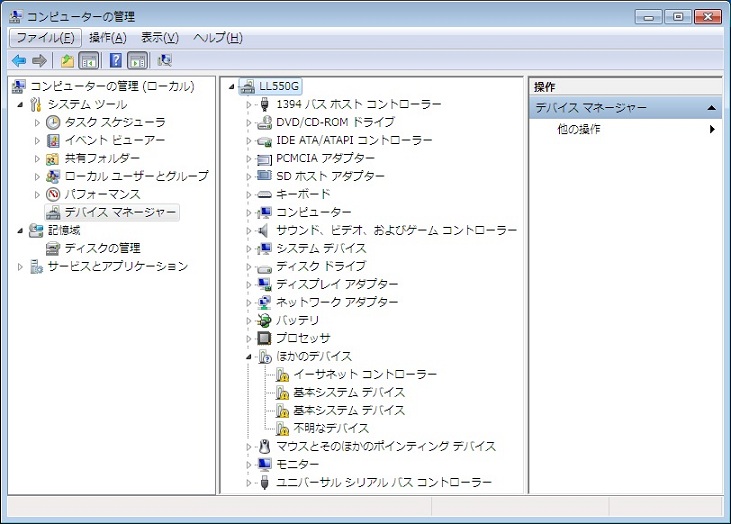Image resolution: width=731 pixels, height=524 pixels.
Task: Toggle the action pane toolbar icon
Action: pos(138,61)
